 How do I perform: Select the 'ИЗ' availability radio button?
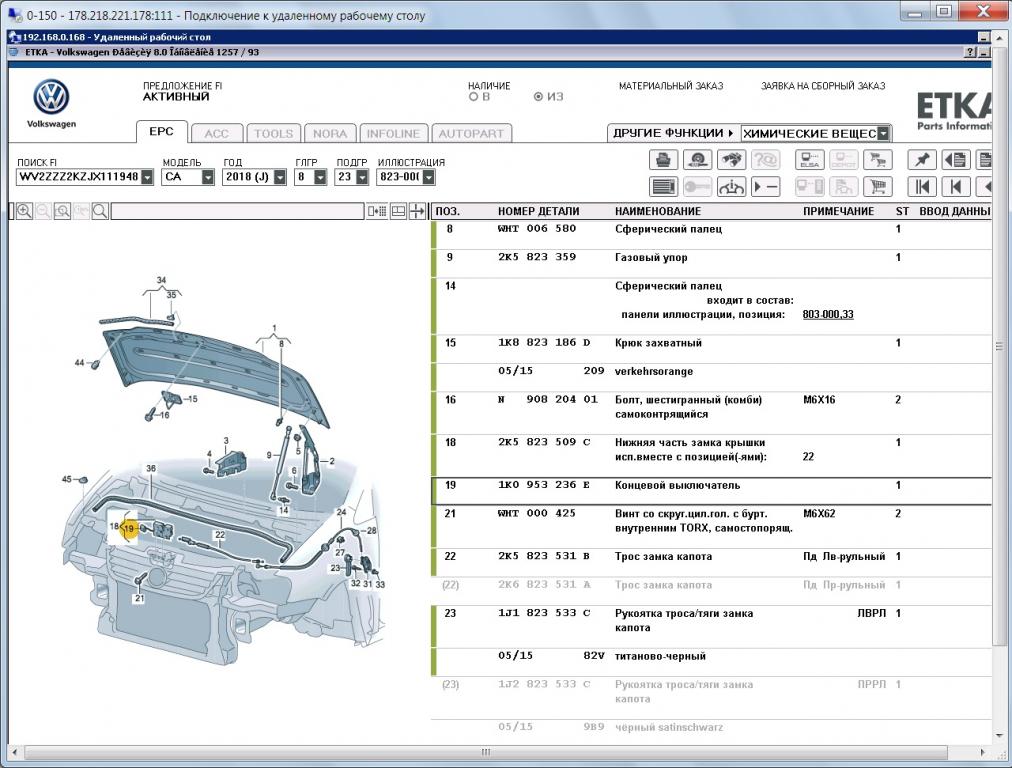538,97
